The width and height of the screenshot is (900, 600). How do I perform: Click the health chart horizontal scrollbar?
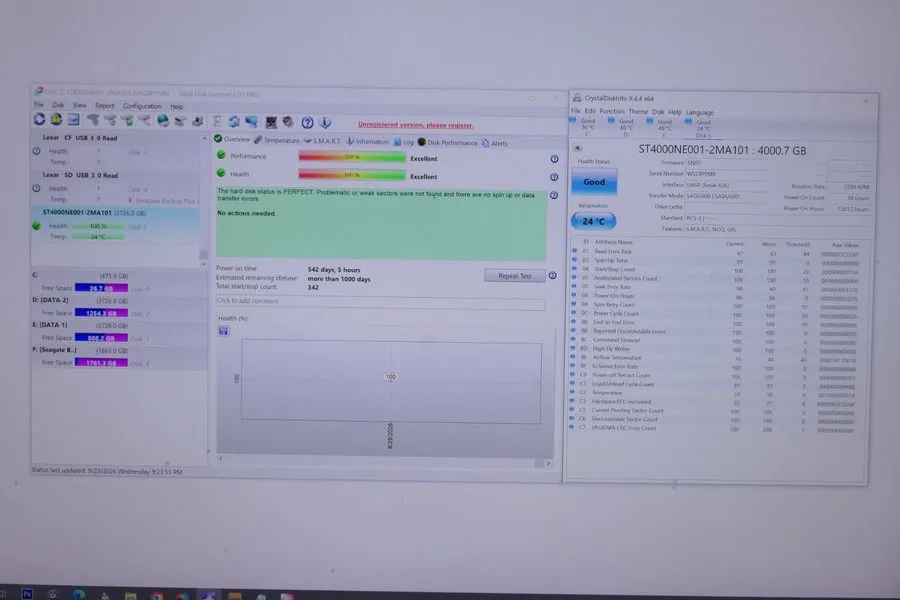384,460
